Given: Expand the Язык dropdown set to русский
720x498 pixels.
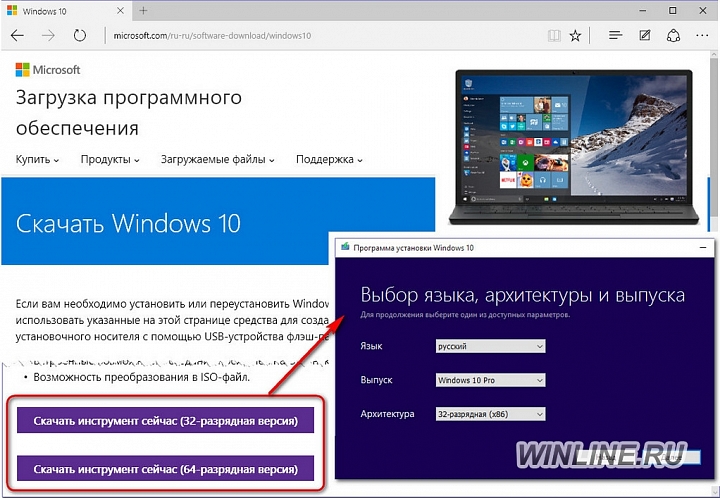Looking at the screenshot, I should coord(490,346).
